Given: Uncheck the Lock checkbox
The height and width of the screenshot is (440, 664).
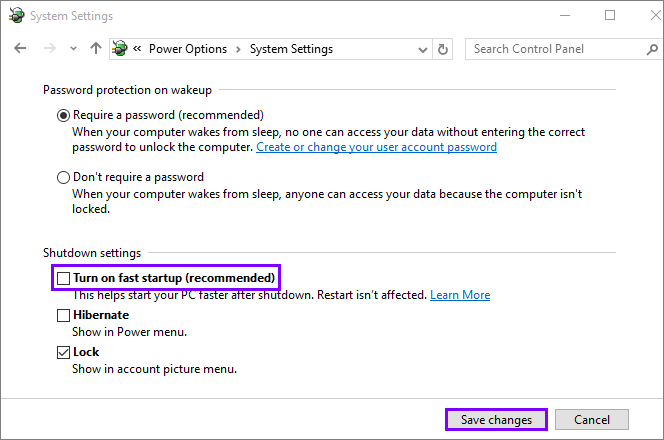Looking at the screenshot, I should coord(64,352).
